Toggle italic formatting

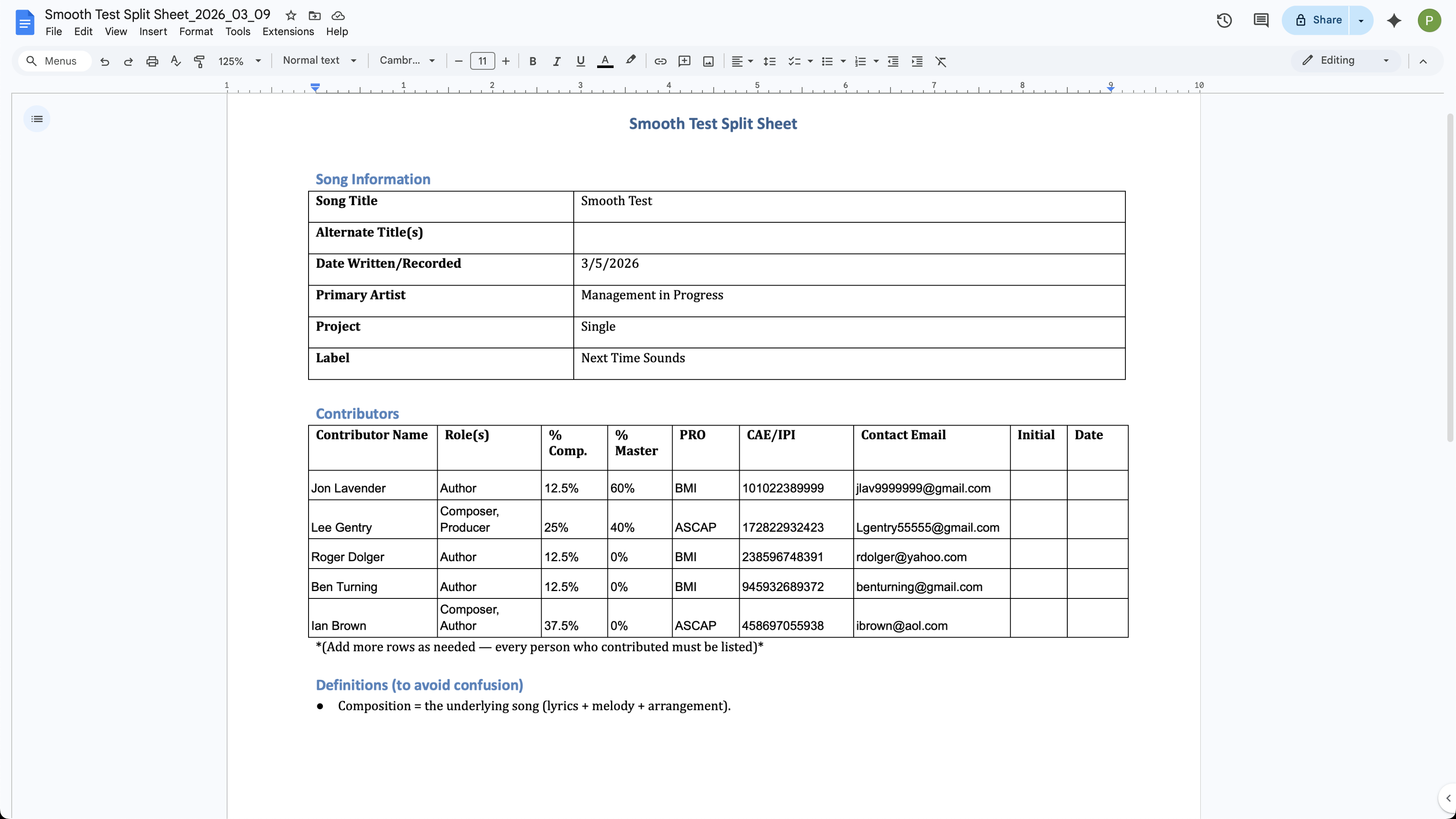pos(556,61)
